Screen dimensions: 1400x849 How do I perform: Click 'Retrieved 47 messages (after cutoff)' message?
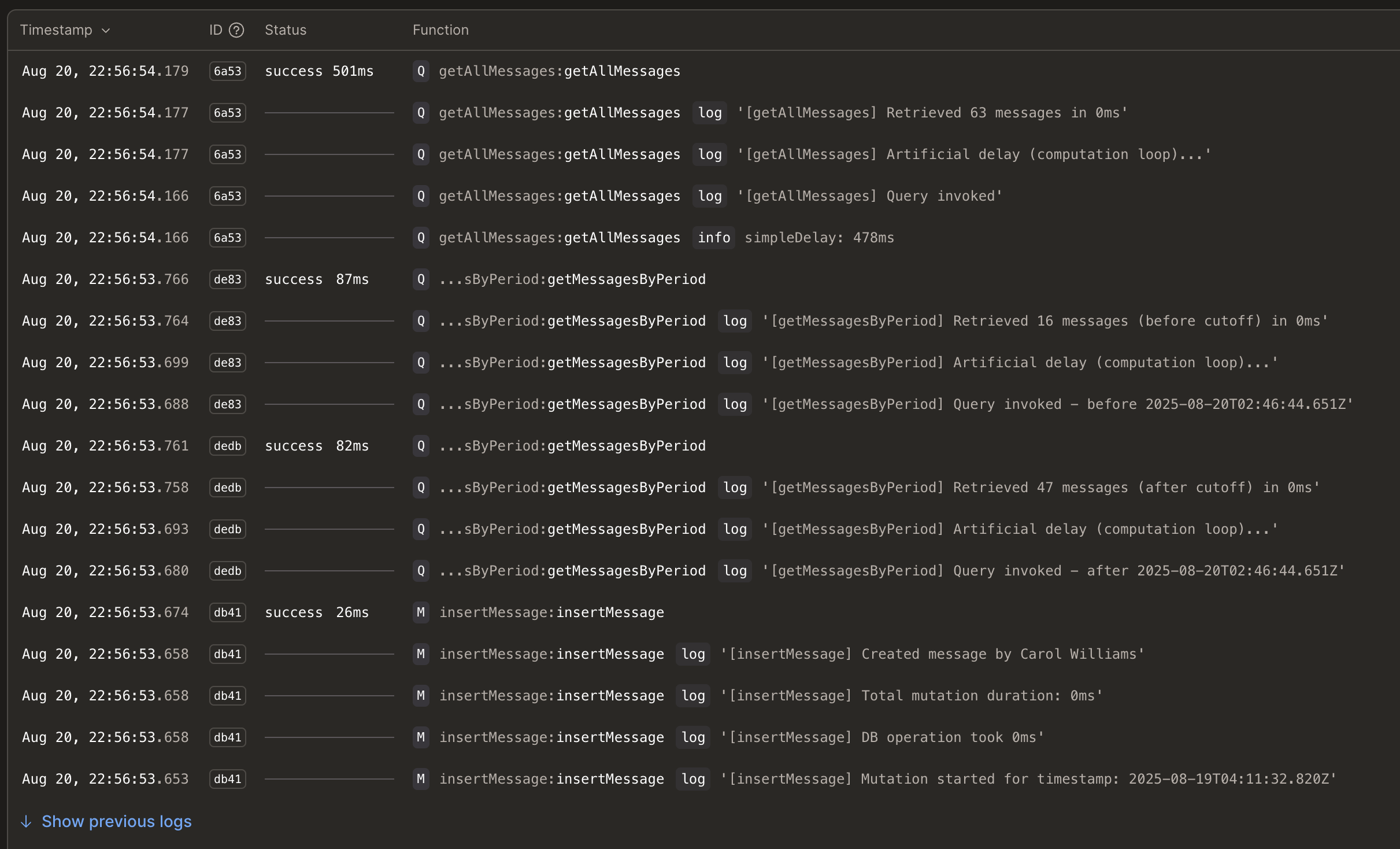(x=1040, y=488)
